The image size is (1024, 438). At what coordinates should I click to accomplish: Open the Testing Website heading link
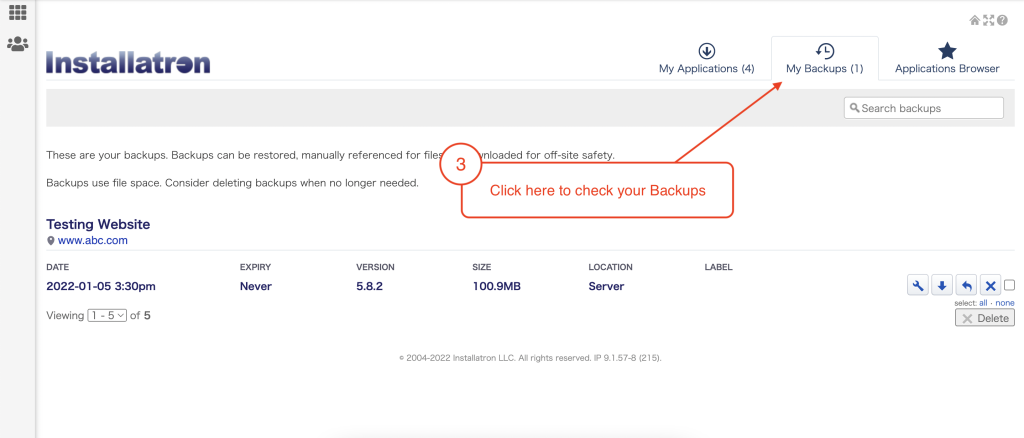(98, 225)
